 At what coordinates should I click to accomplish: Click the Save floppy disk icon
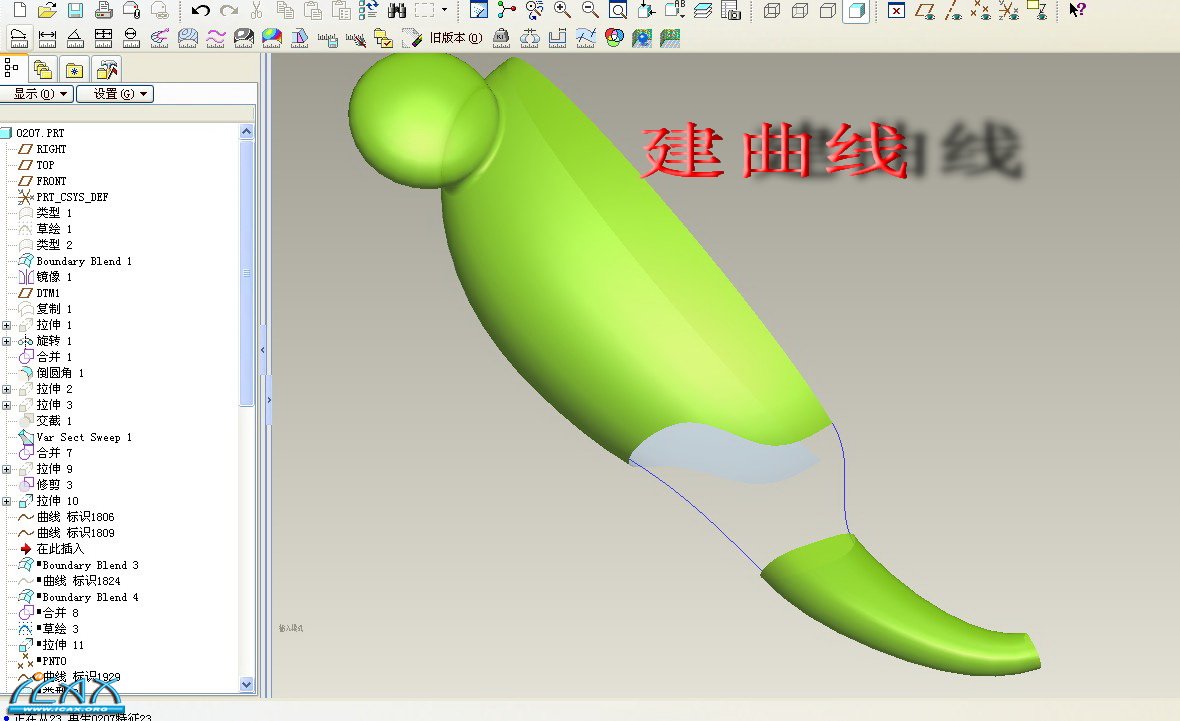pyautogui.click(x=75, y=11)
